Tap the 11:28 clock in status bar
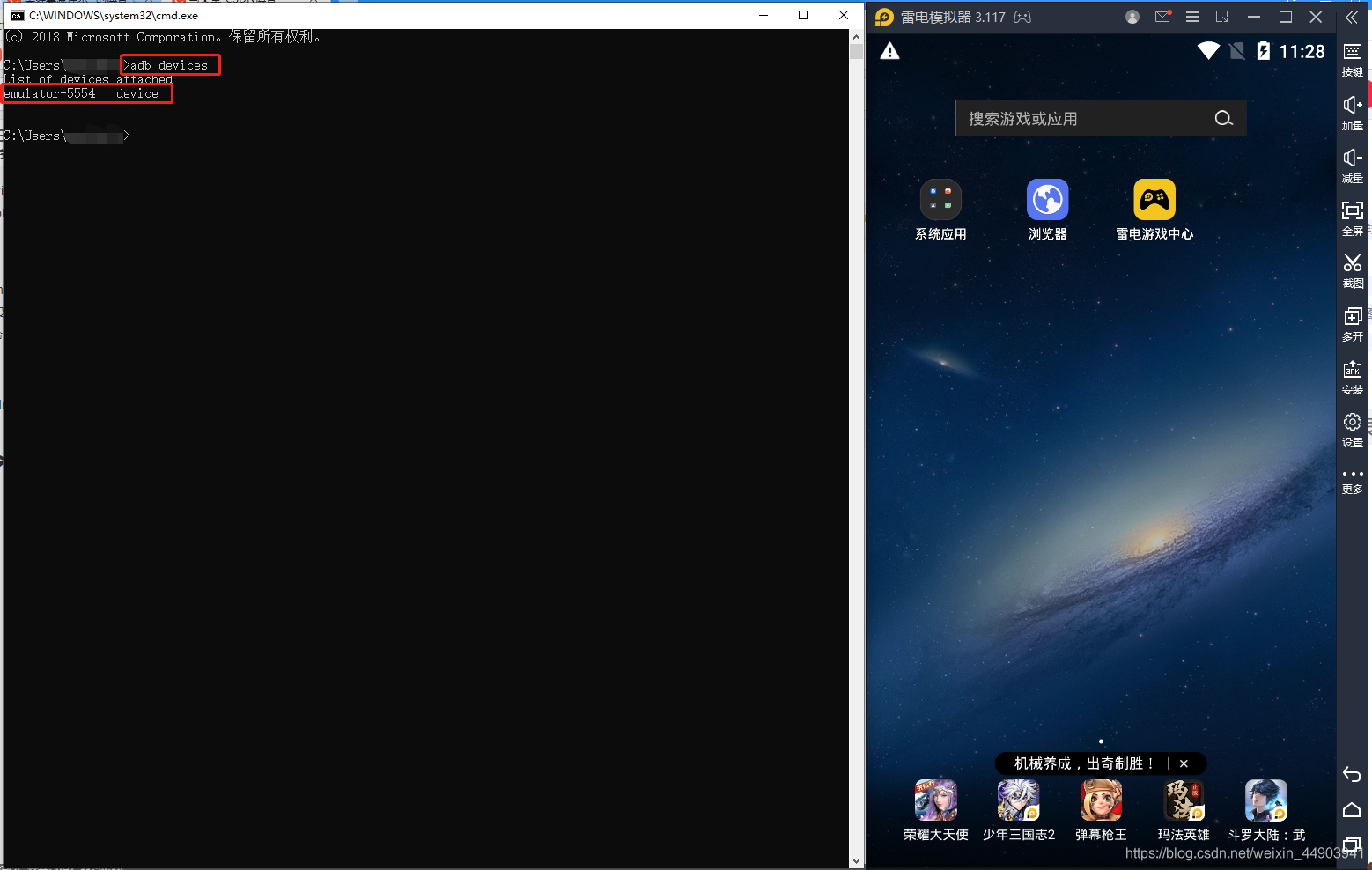1372x870 pixels. 1302,52
